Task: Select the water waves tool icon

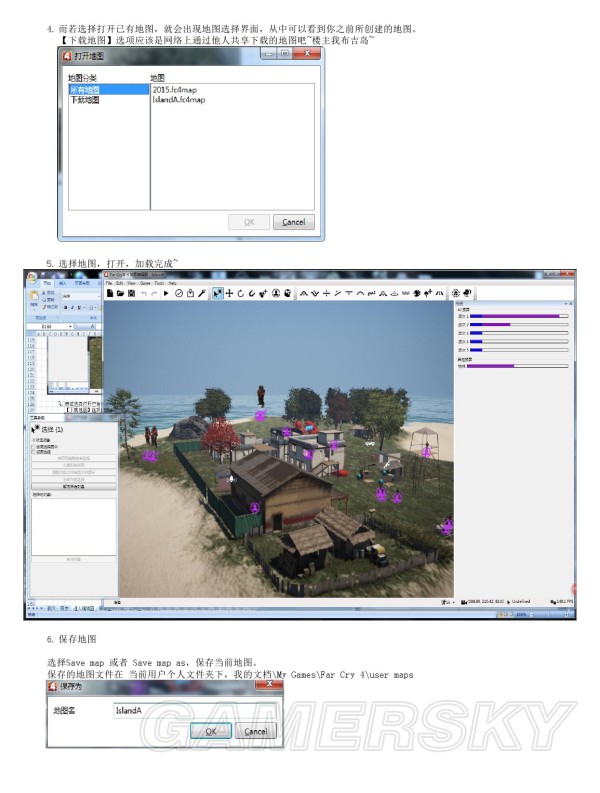Action: tap(405, 293)
